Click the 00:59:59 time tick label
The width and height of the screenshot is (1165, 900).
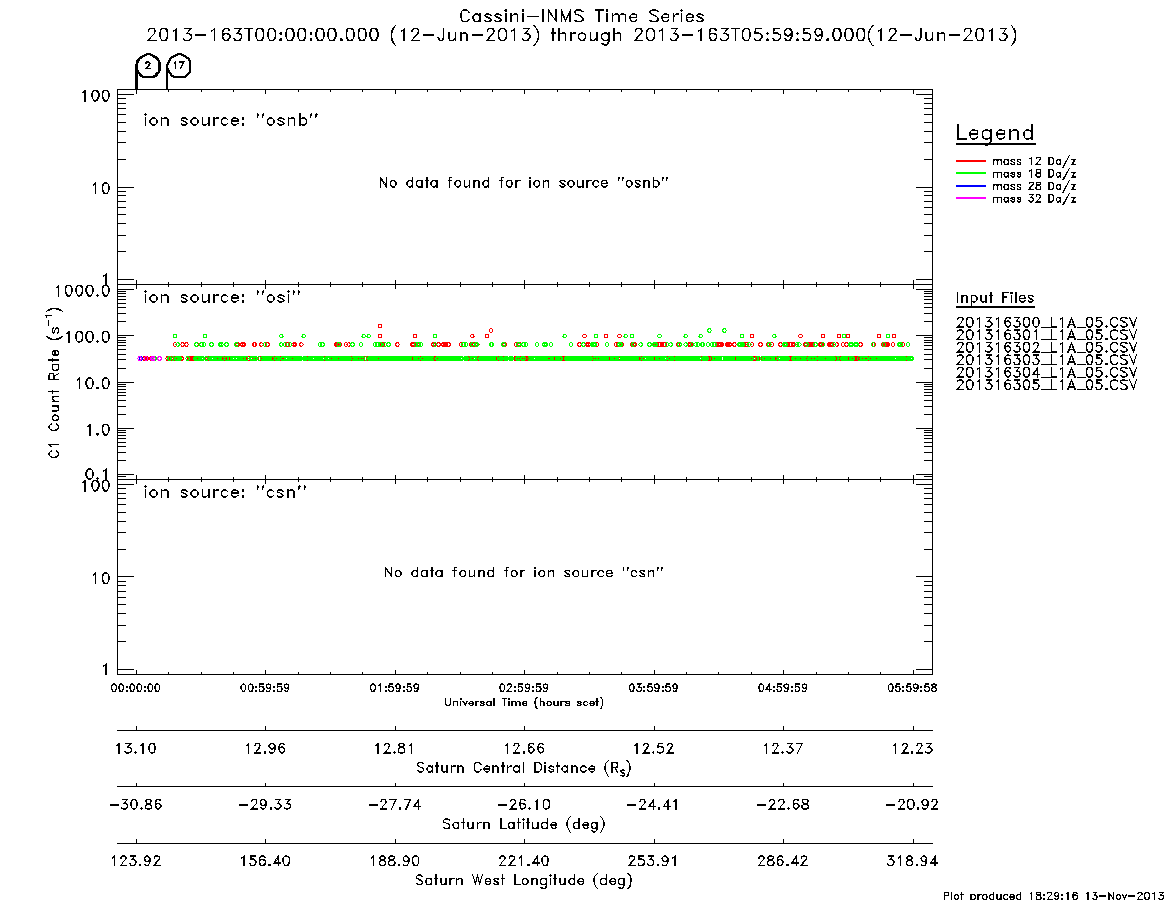point(265,688)
